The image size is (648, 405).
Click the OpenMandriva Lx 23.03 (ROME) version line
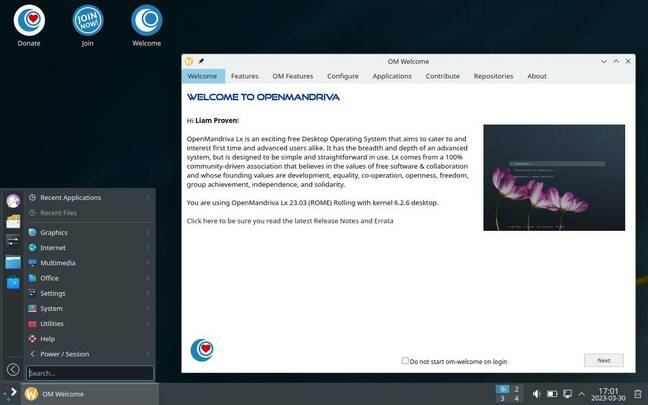click(x=312, y=202)
